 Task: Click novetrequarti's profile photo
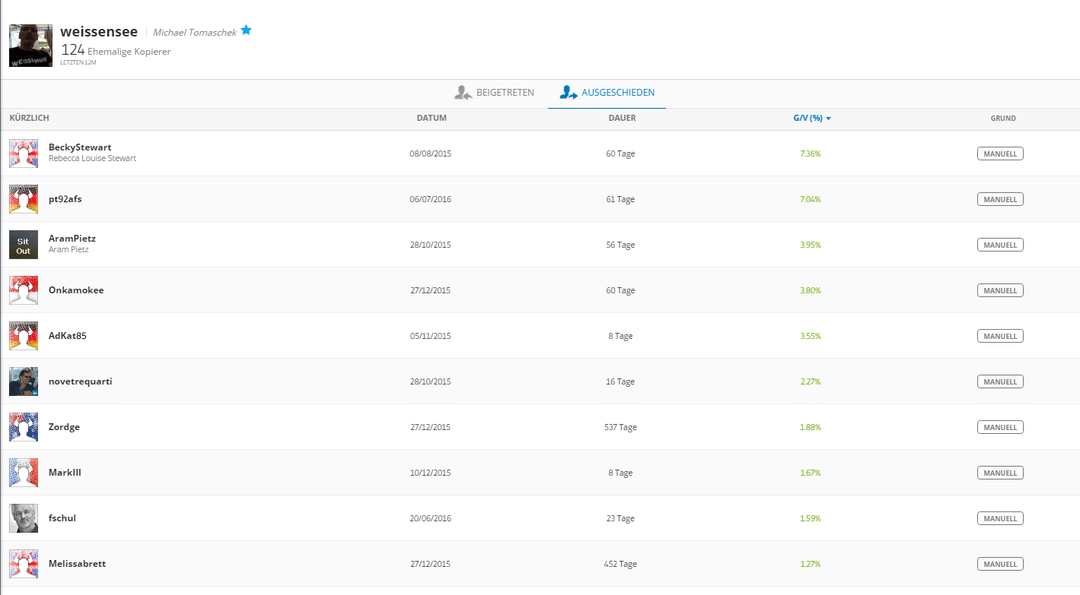point(24,381)
